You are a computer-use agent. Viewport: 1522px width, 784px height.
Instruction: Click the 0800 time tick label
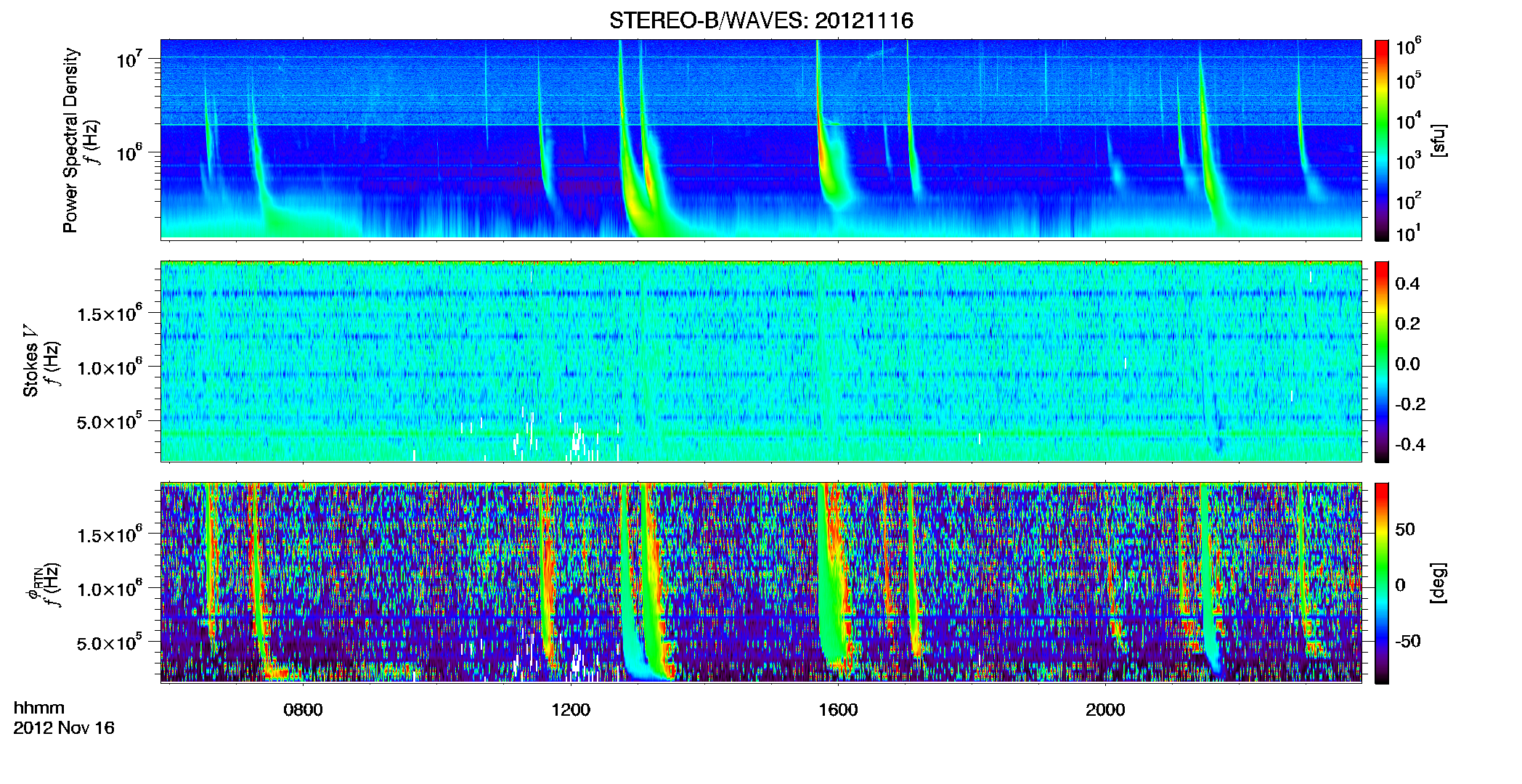303,709
